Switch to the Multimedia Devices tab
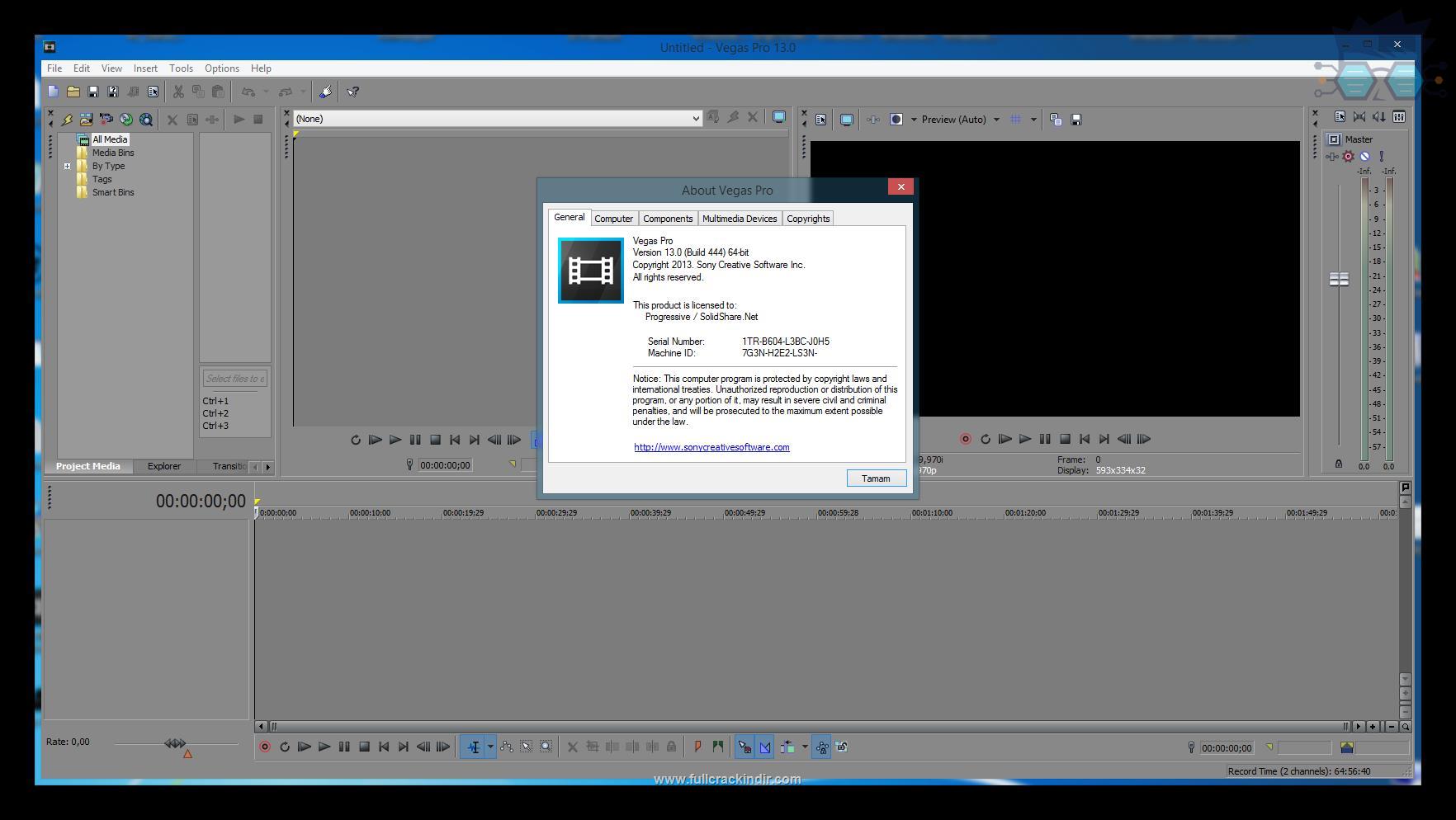This screenshot has width=1456, height=820. tap(740, 219)
